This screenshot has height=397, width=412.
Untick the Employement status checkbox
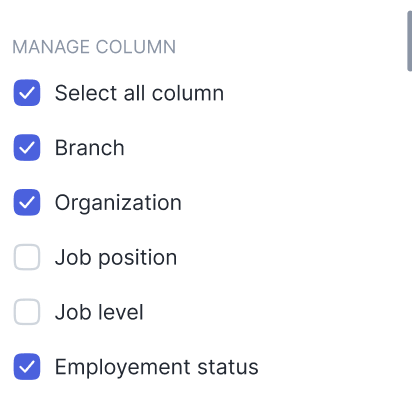tap(27, 366)
